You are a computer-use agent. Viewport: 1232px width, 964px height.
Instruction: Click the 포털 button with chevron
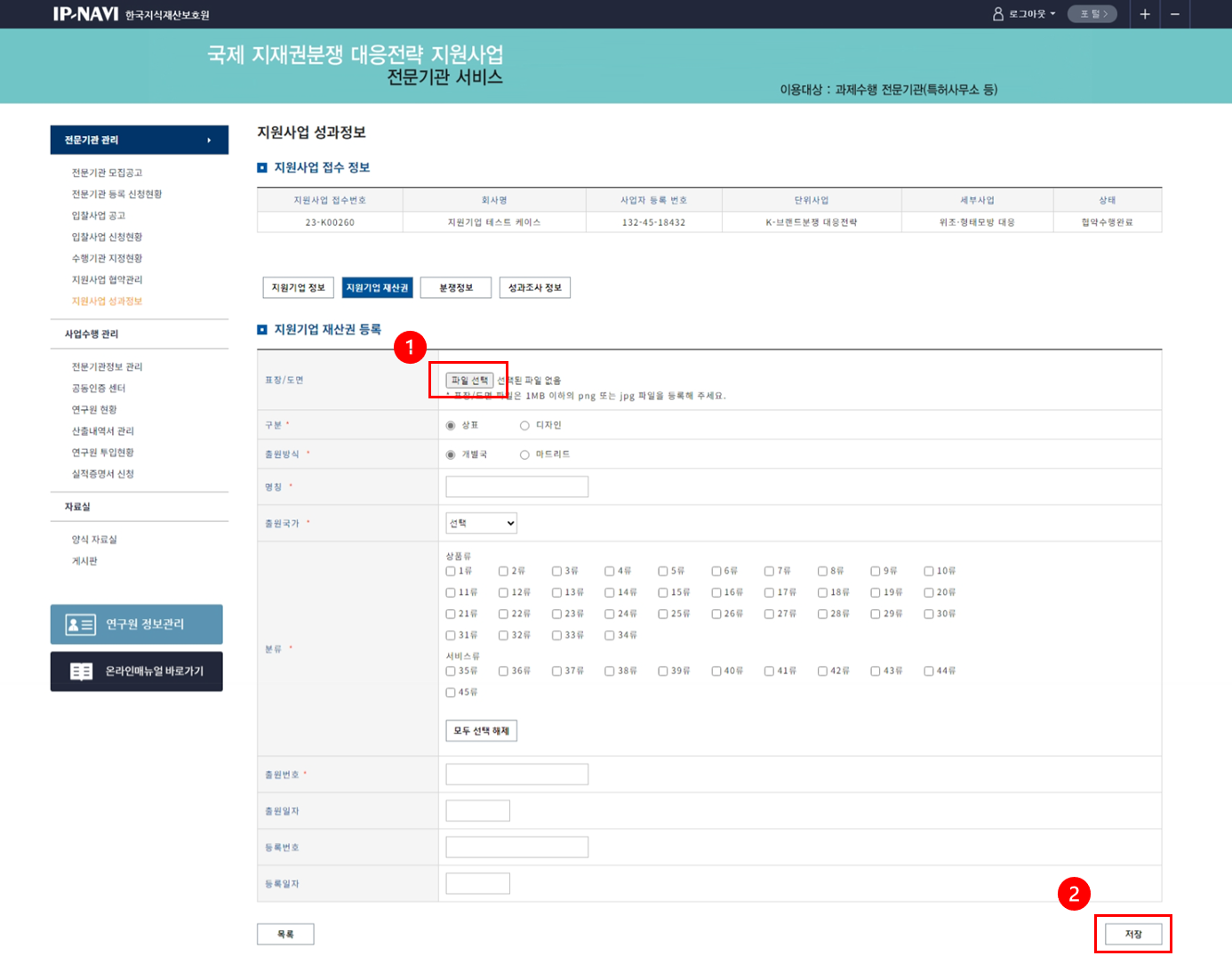(x=1092, y=14)
